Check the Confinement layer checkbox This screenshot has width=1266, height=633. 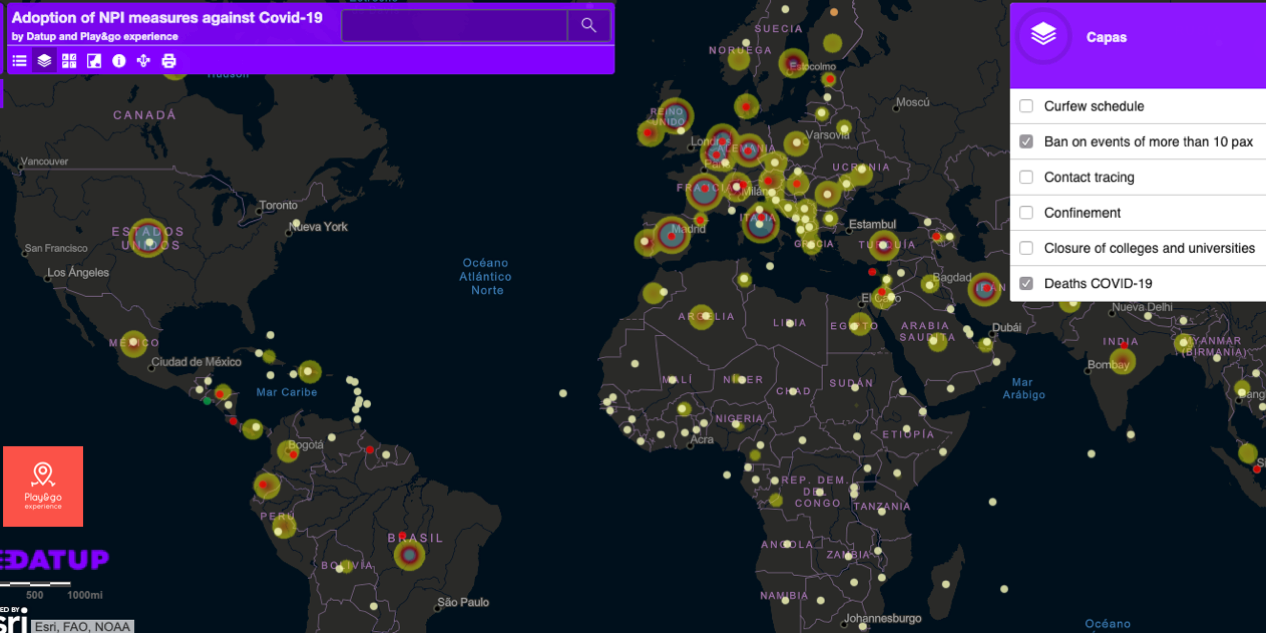coord(1026,213)
